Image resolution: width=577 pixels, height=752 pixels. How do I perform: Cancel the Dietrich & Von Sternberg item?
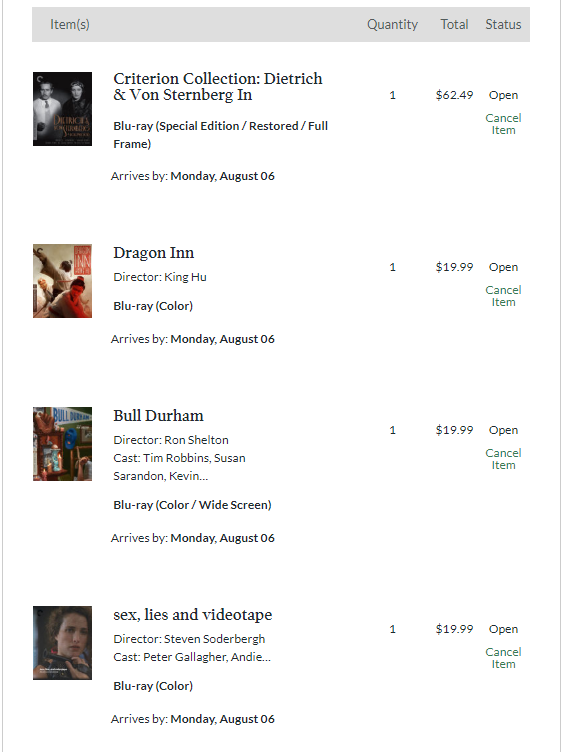[x=503, y=124]
